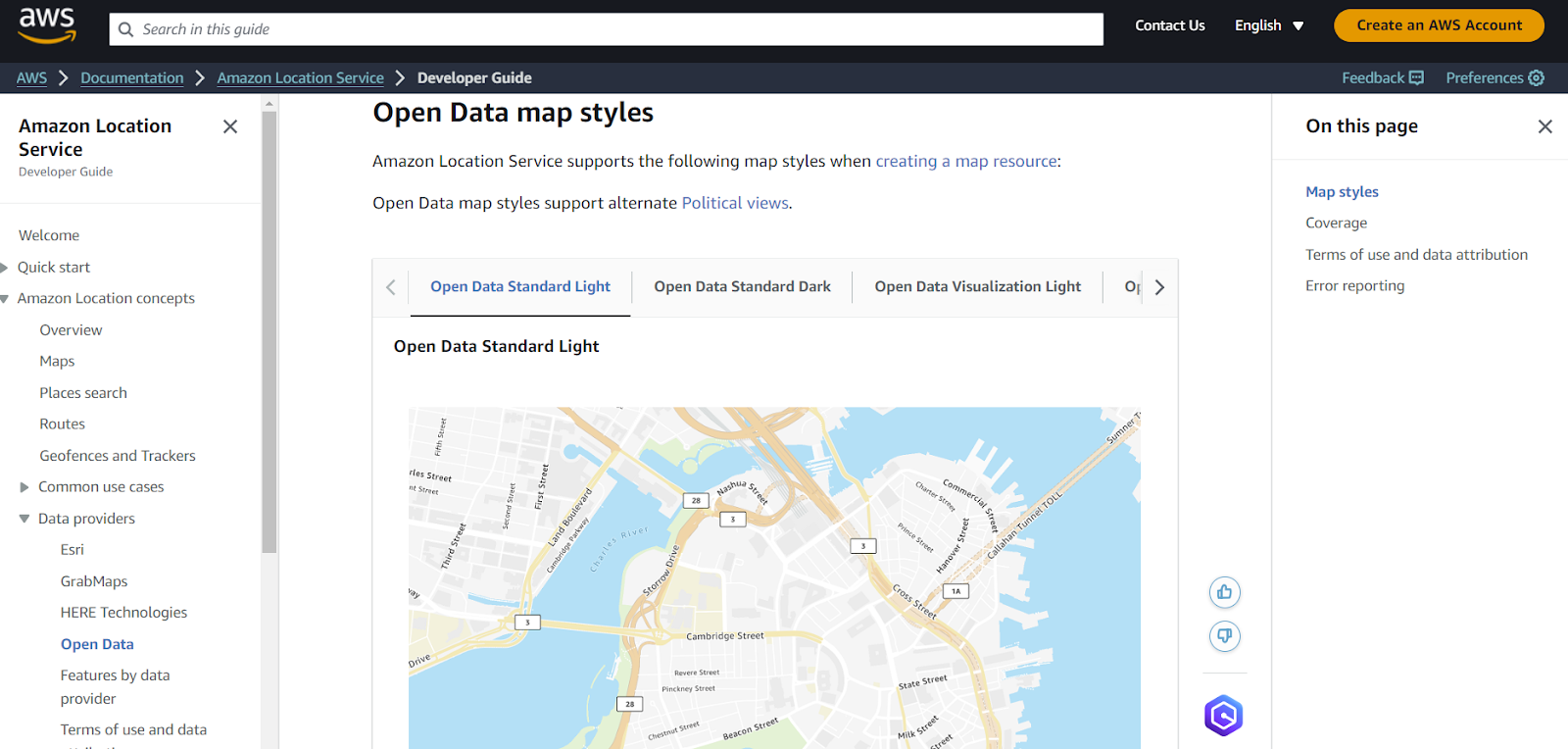The height and width of the screenshot is (749, 1568).
Task: Jump to Coverage section
Action: pos(1336,224)
